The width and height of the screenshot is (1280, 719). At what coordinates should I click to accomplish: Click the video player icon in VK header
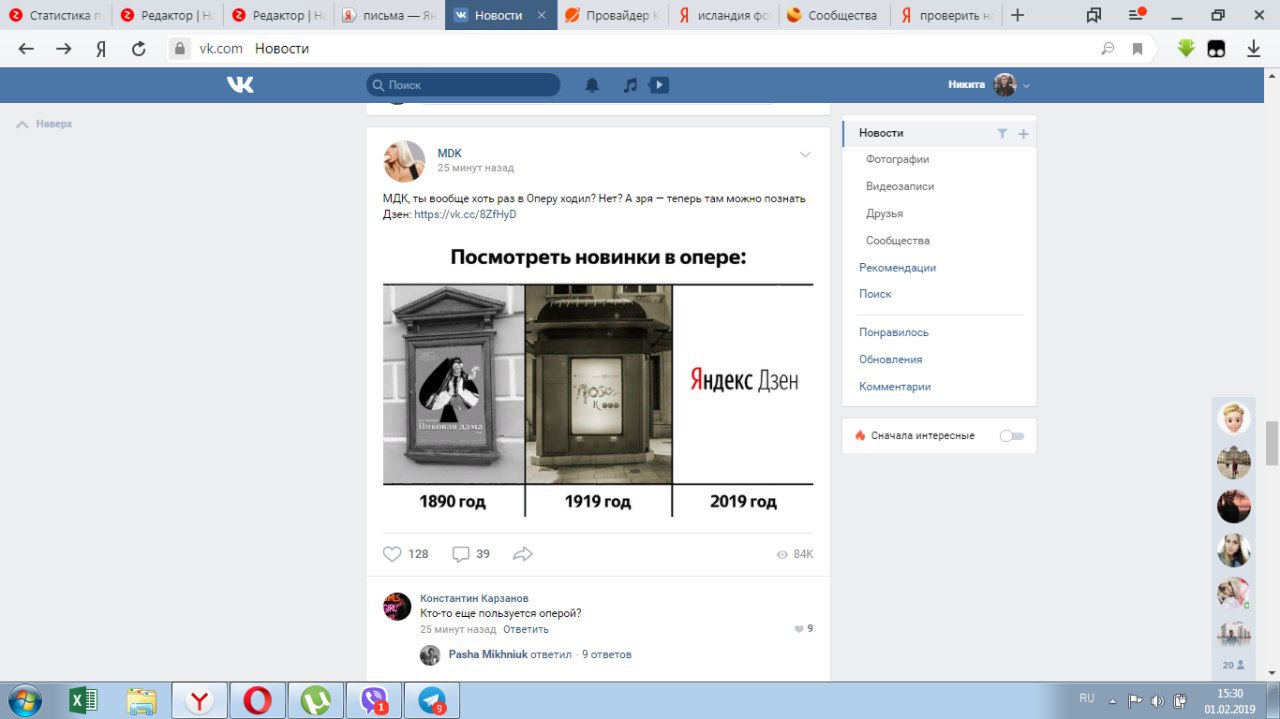(x=659, y=85)
